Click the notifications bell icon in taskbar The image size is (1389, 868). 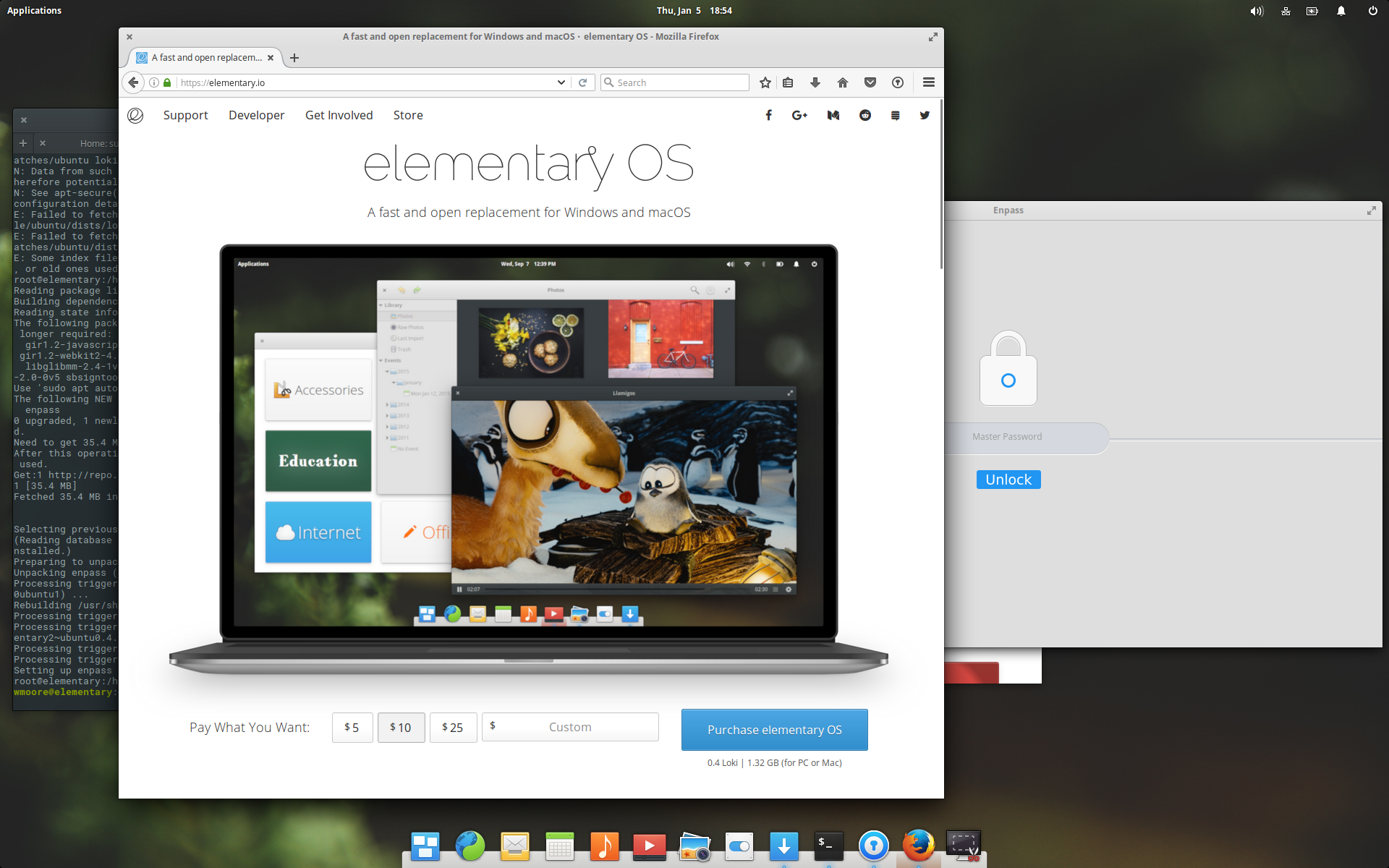coord(1341,10)
